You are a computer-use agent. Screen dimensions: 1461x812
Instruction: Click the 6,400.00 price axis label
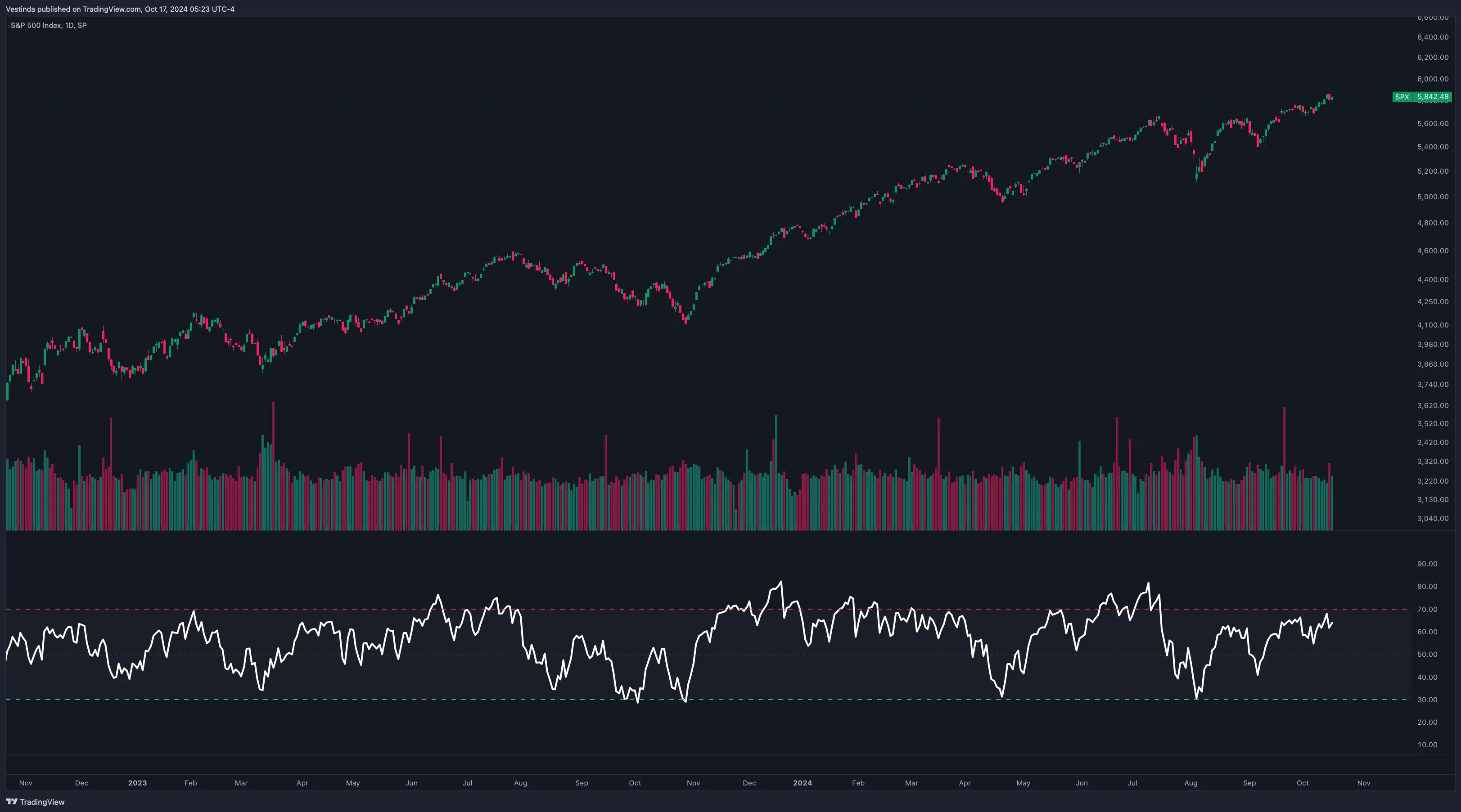[1433, 37]
